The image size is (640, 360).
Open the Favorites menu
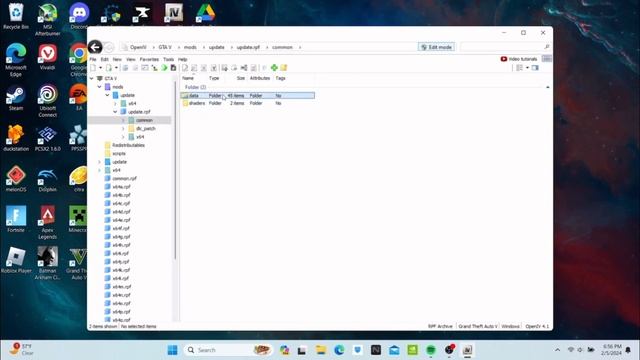click(149, 59)
